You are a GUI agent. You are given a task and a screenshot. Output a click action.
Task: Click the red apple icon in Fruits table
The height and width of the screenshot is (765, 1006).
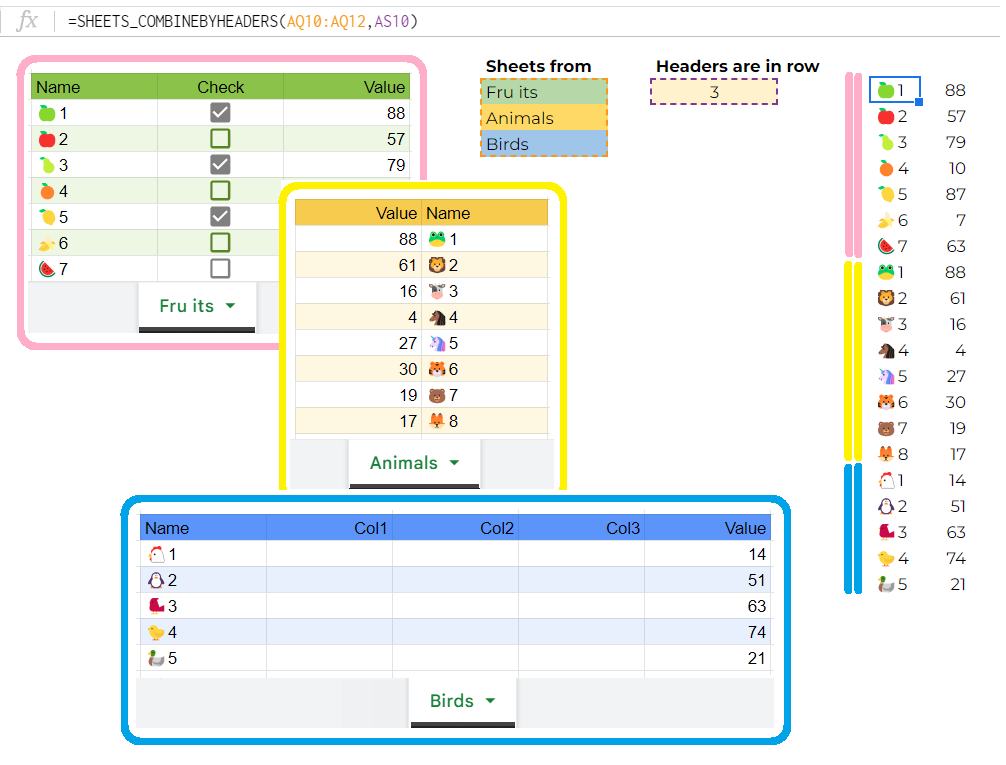[47, 139]
